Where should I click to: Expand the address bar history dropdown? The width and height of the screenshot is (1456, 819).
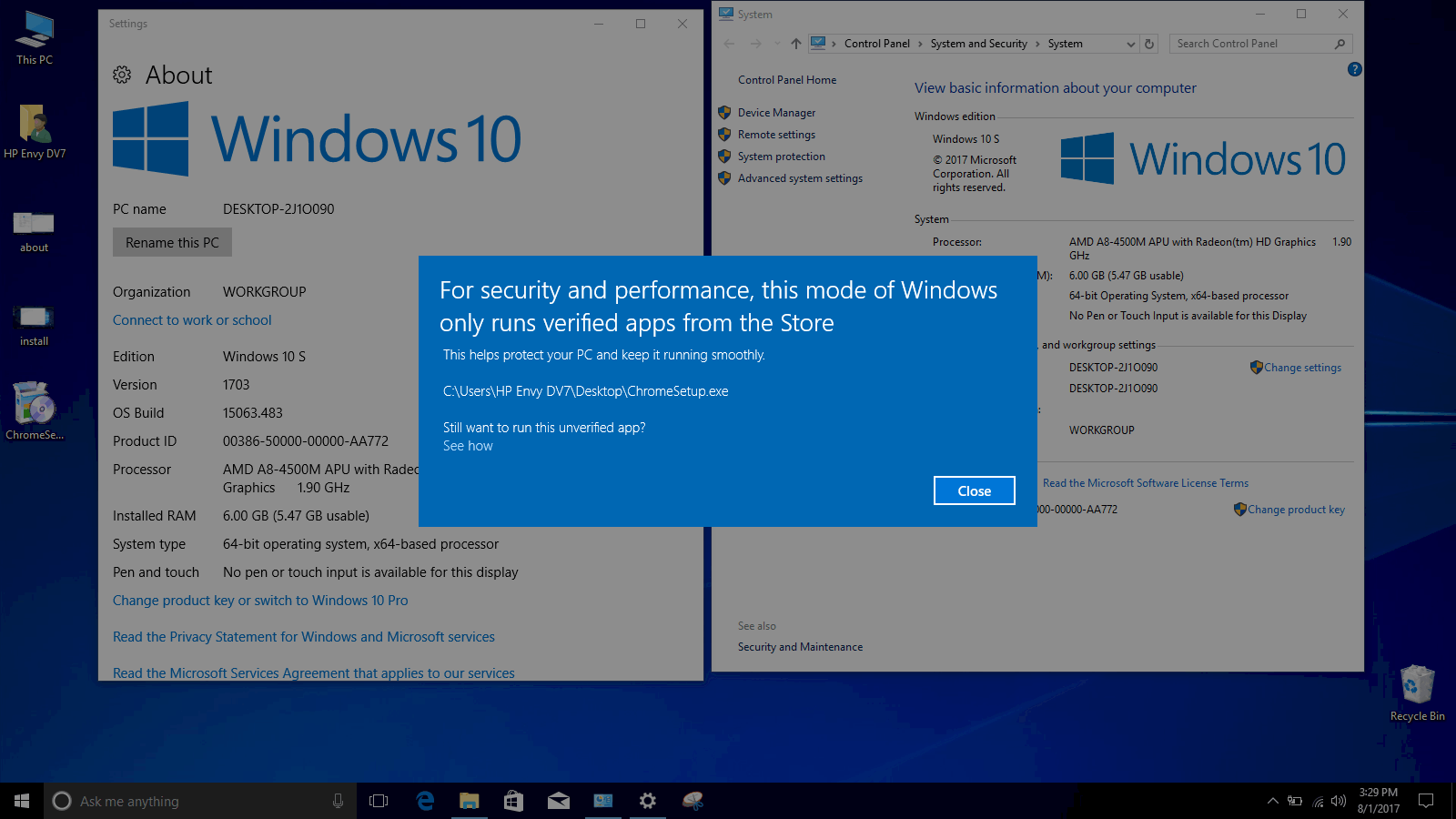coord(1131,44)
